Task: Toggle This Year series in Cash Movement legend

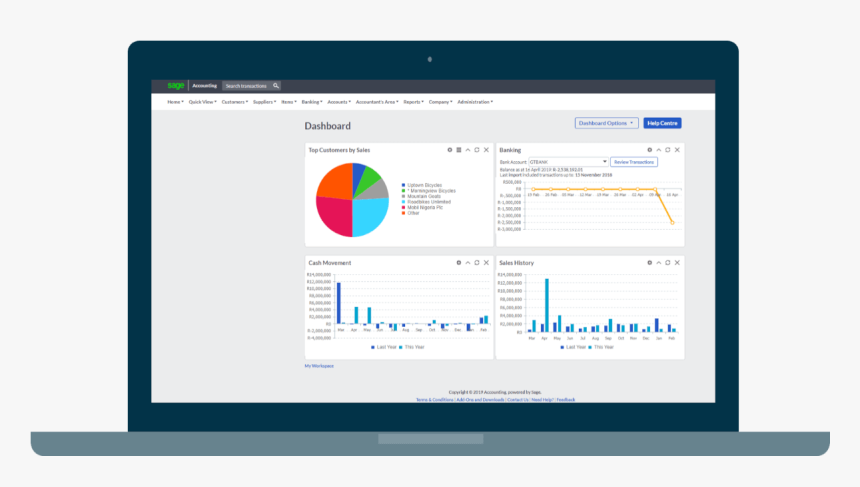Action: pos(412,347)
